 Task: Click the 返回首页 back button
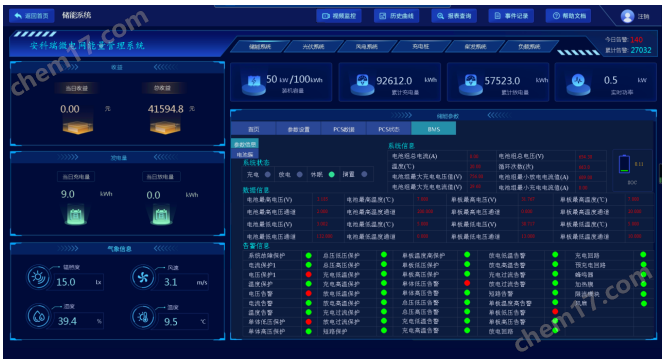(32, 16)
